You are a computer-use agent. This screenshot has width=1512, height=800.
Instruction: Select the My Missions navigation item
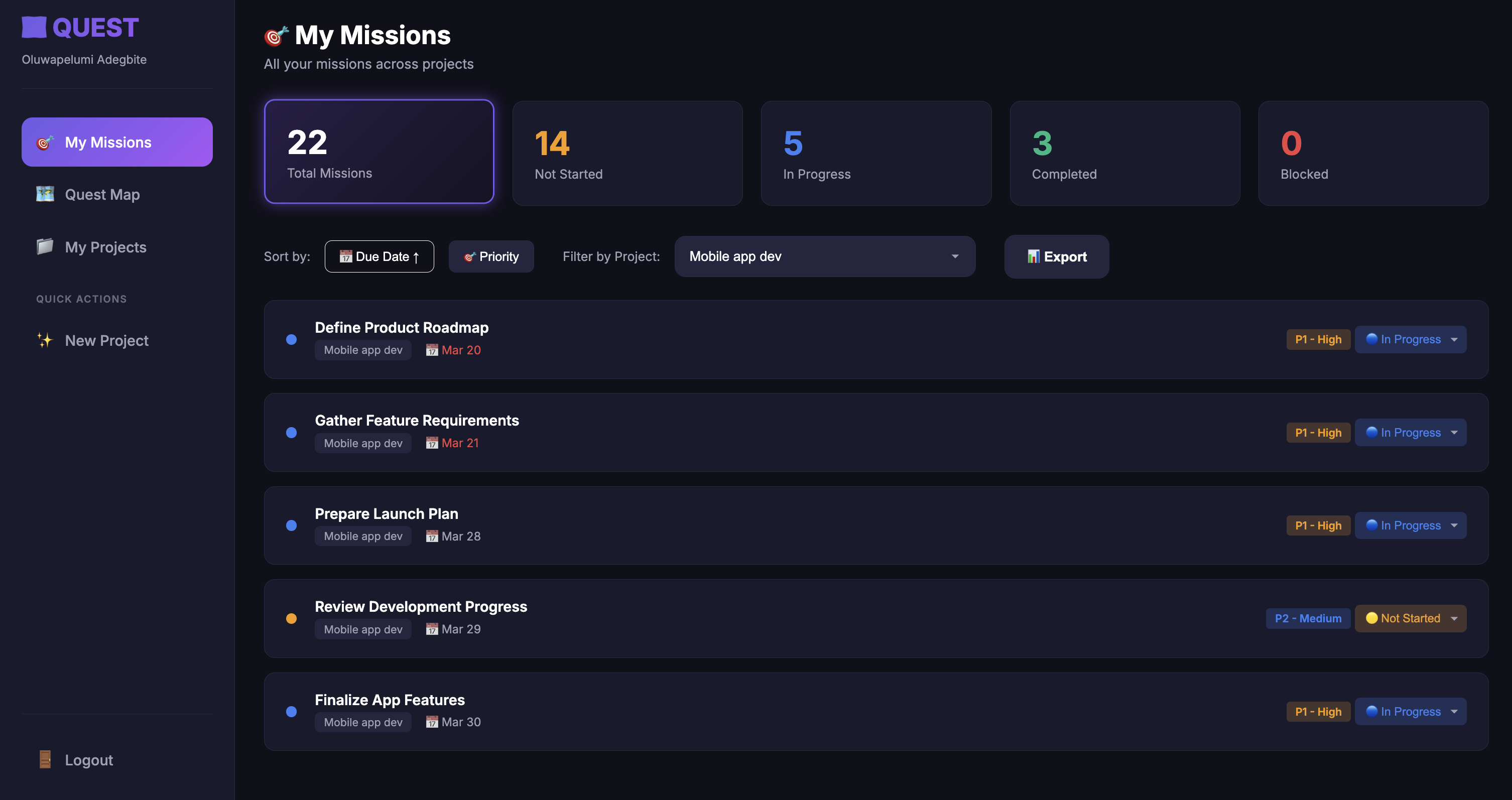coord(117,142)
